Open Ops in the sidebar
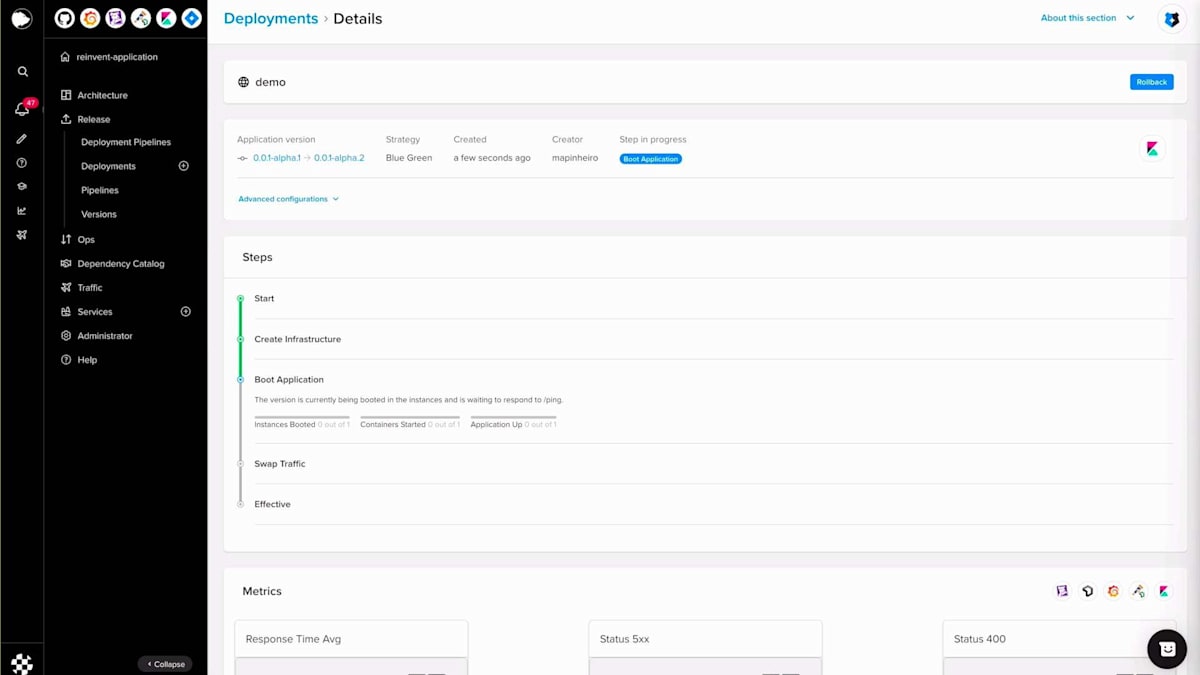Viewport: 1200px width, 675px height. pyautogui.click(x=86, y=240)
